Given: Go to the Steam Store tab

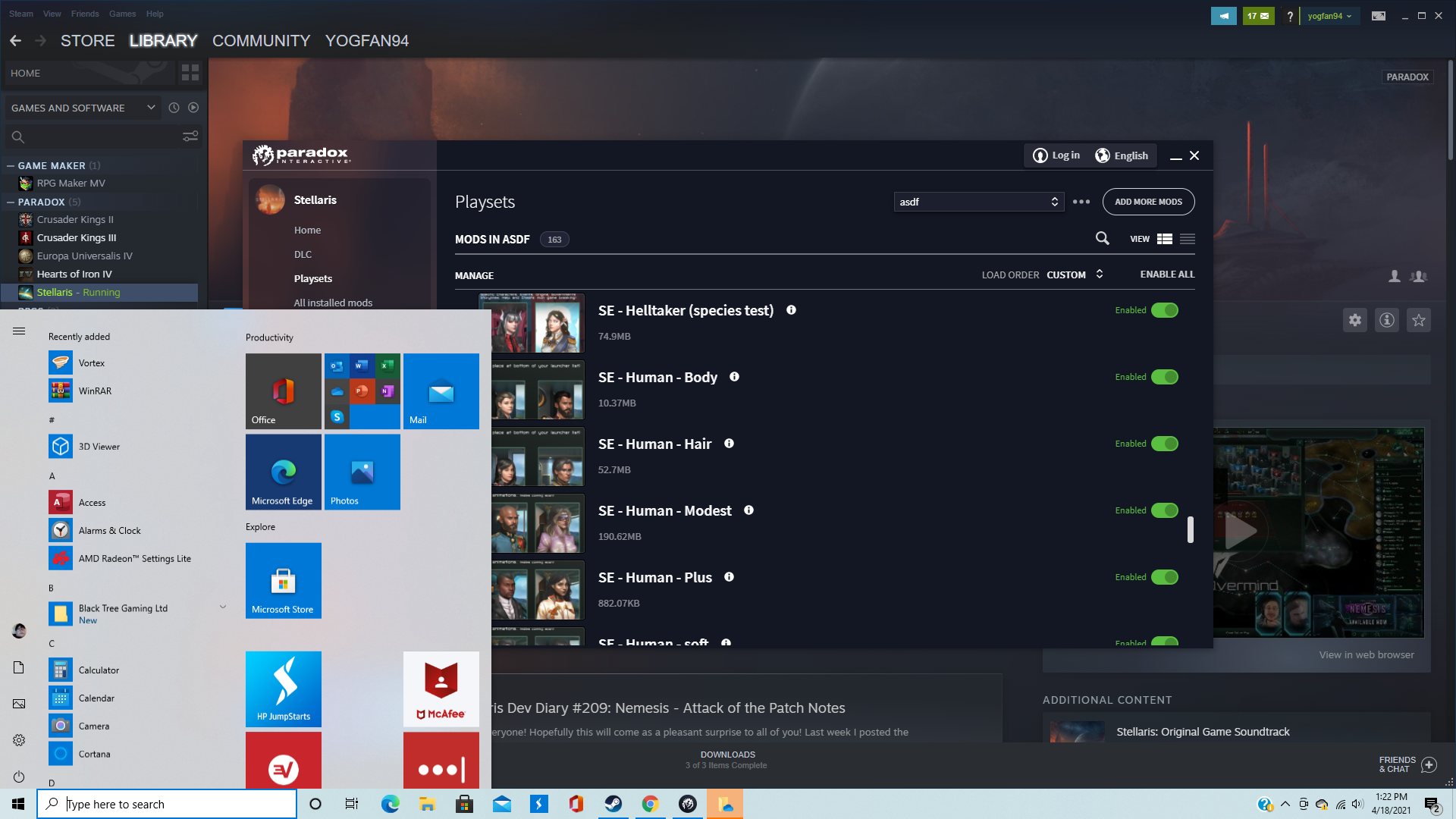Looking at the screenshot, I should point(88,41).
